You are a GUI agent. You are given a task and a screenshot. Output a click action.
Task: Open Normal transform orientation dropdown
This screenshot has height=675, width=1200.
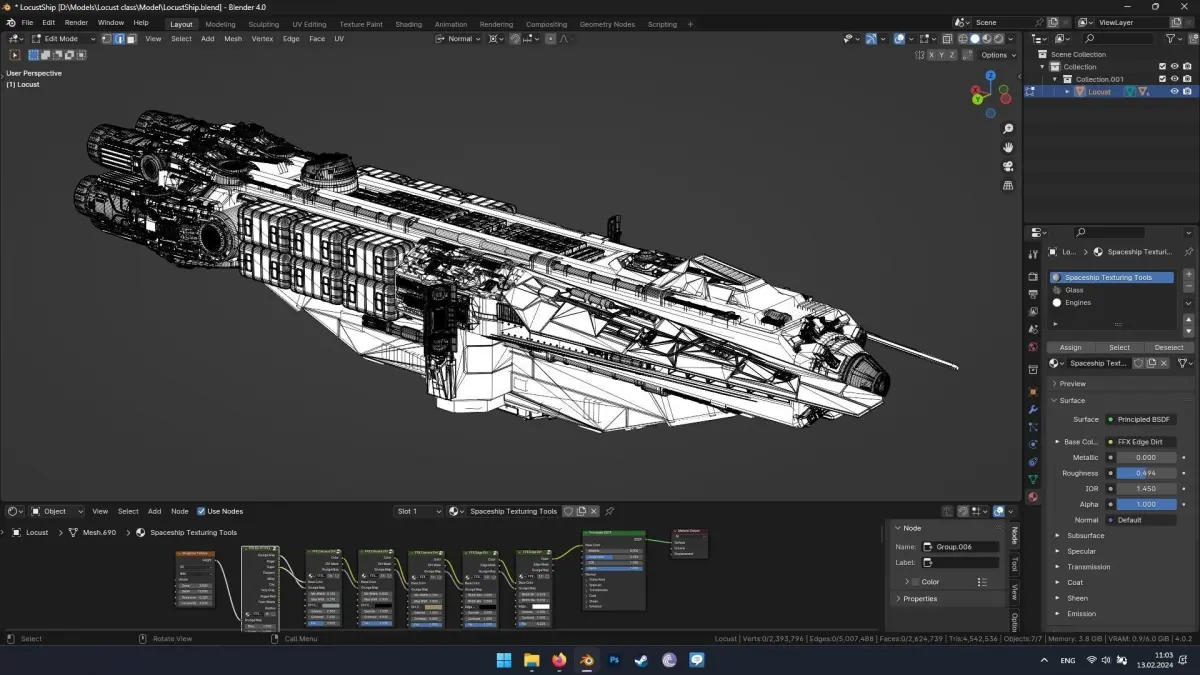(x=459, y=39)
